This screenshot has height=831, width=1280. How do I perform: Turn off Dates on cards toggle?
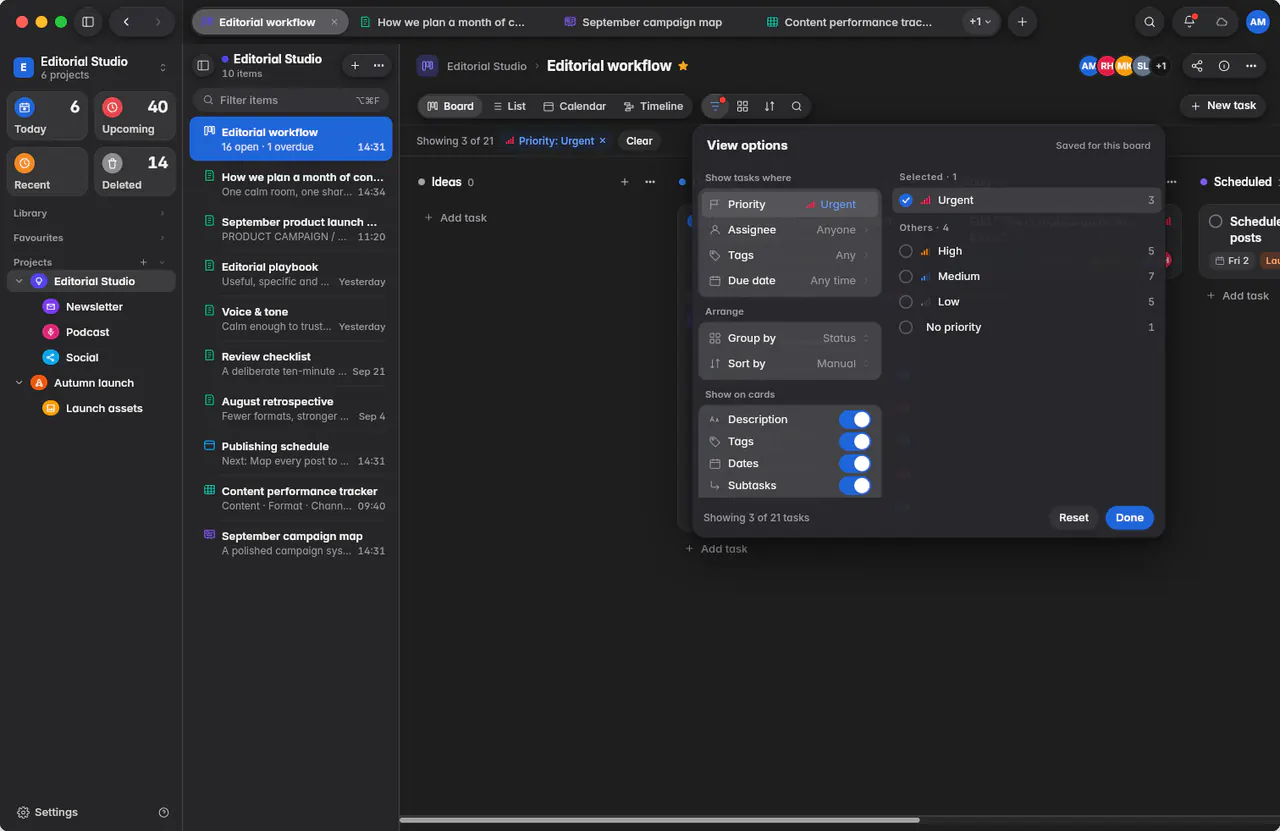tap(854, 463)
